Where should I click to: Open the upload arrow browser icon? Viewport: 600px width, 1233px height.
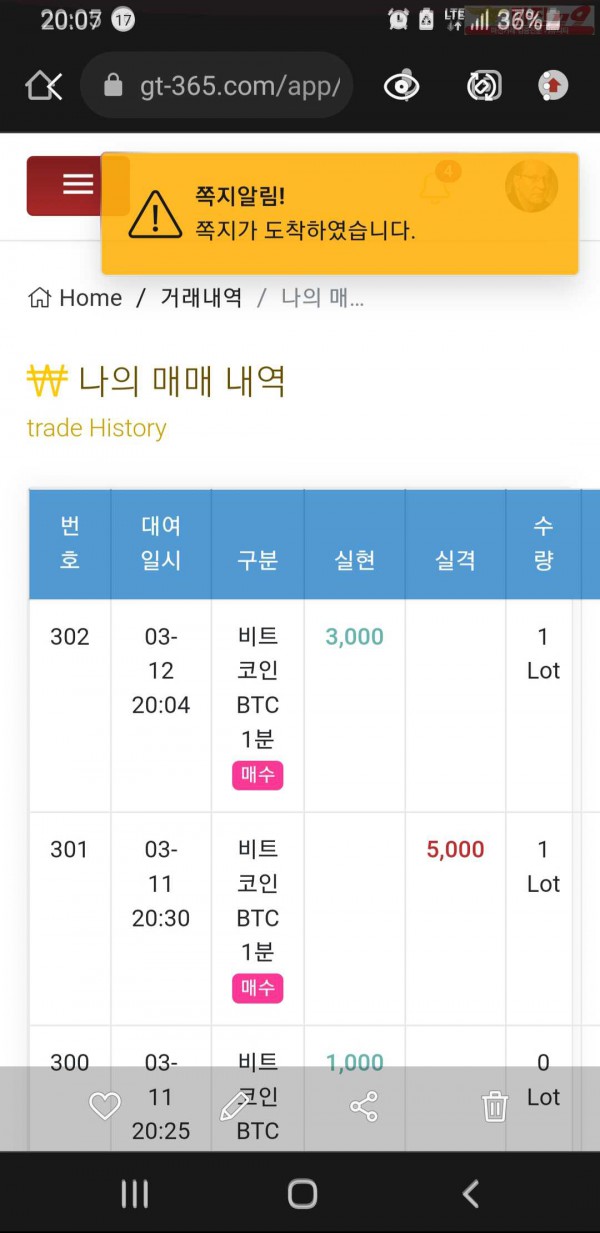[x=553, y=86]
